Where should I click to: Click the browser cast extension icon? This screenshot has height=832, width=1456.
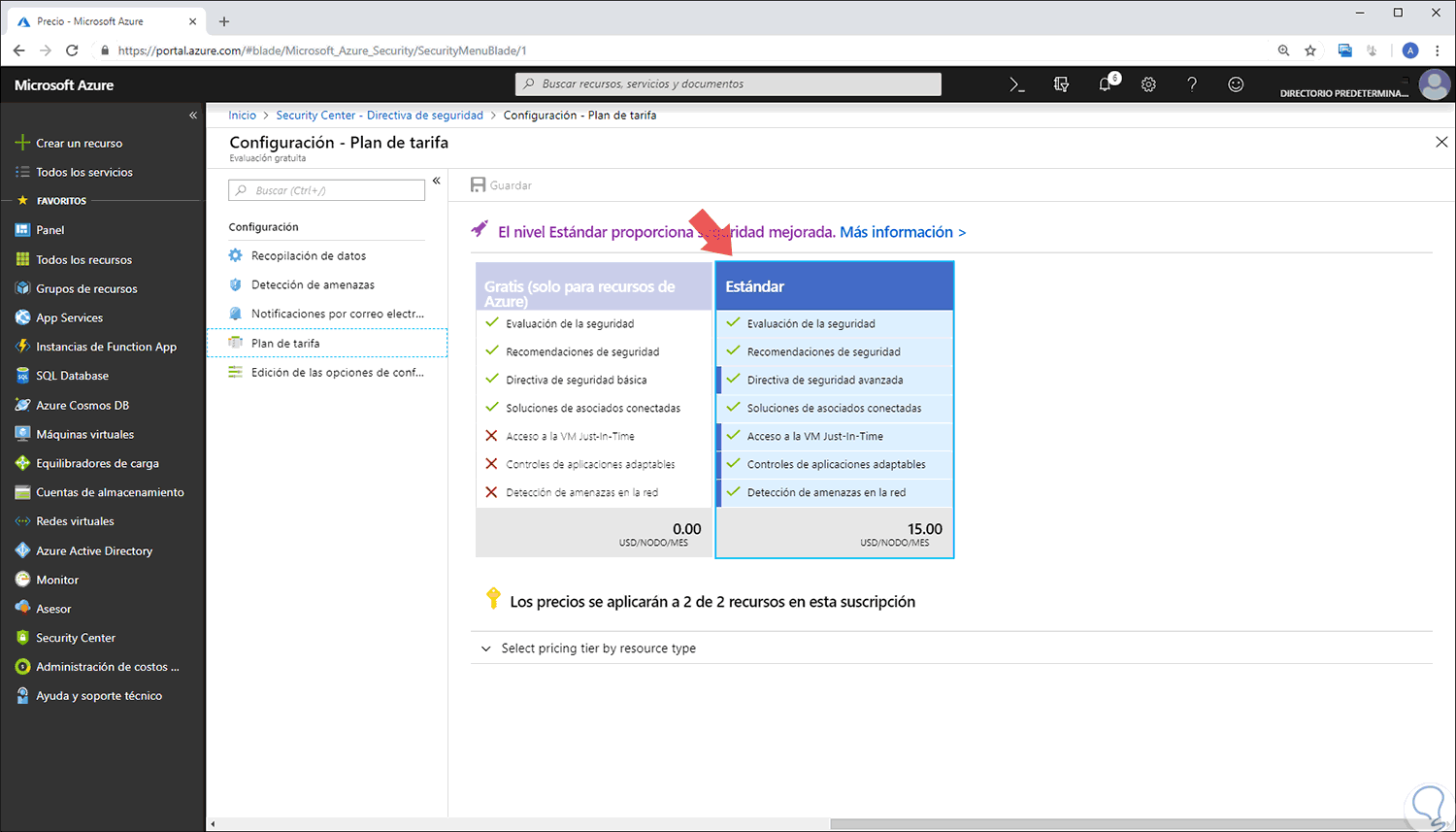[x=1344, y=50]
